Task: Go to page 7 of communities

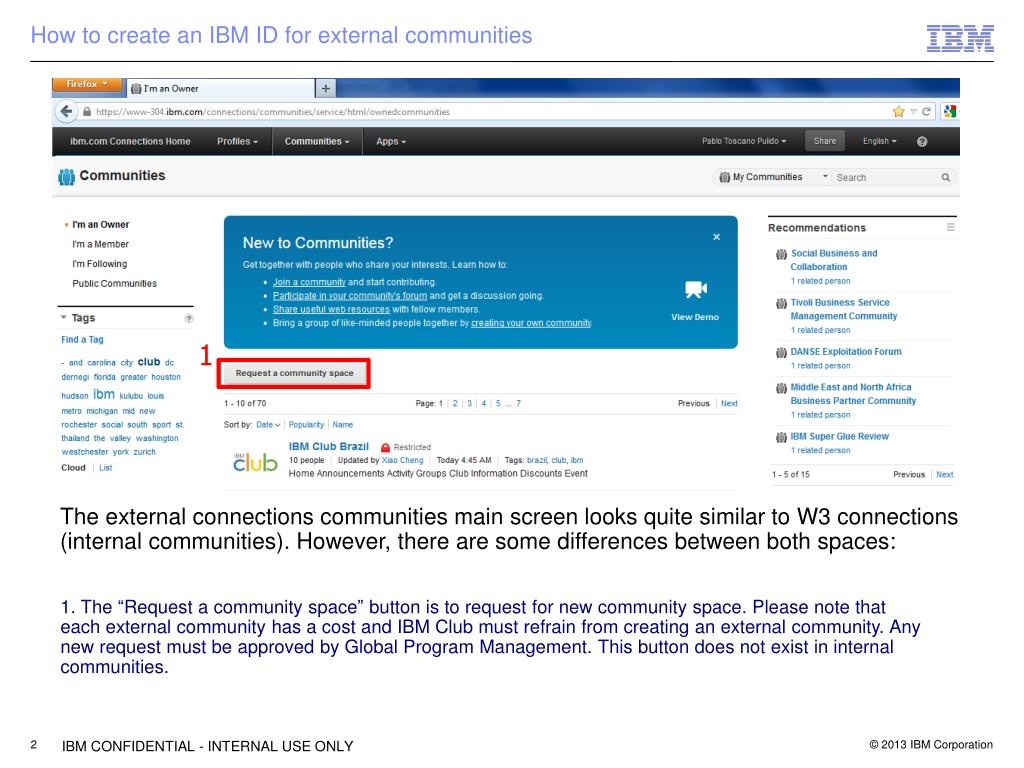Action: point(519,404)
